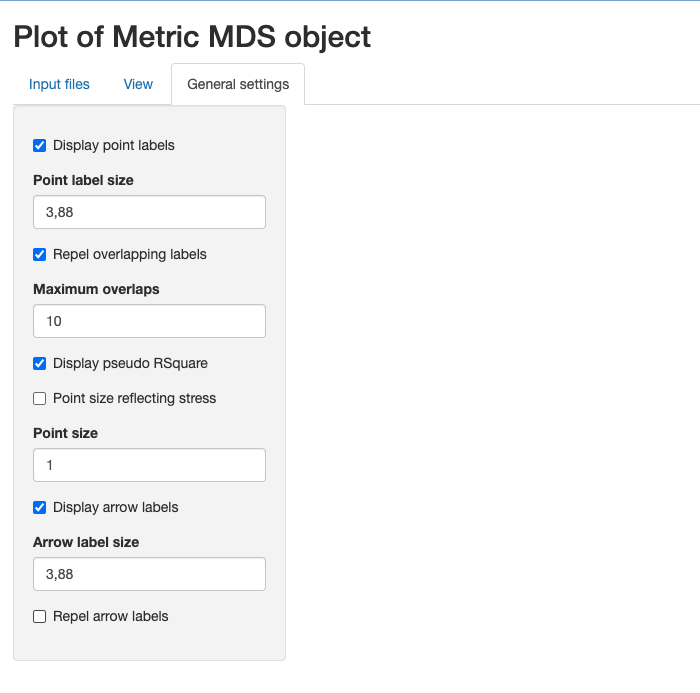Screen dimensions: 700x693
Task: Untick the square checkbox beside Display point labels
Action: 39,146
